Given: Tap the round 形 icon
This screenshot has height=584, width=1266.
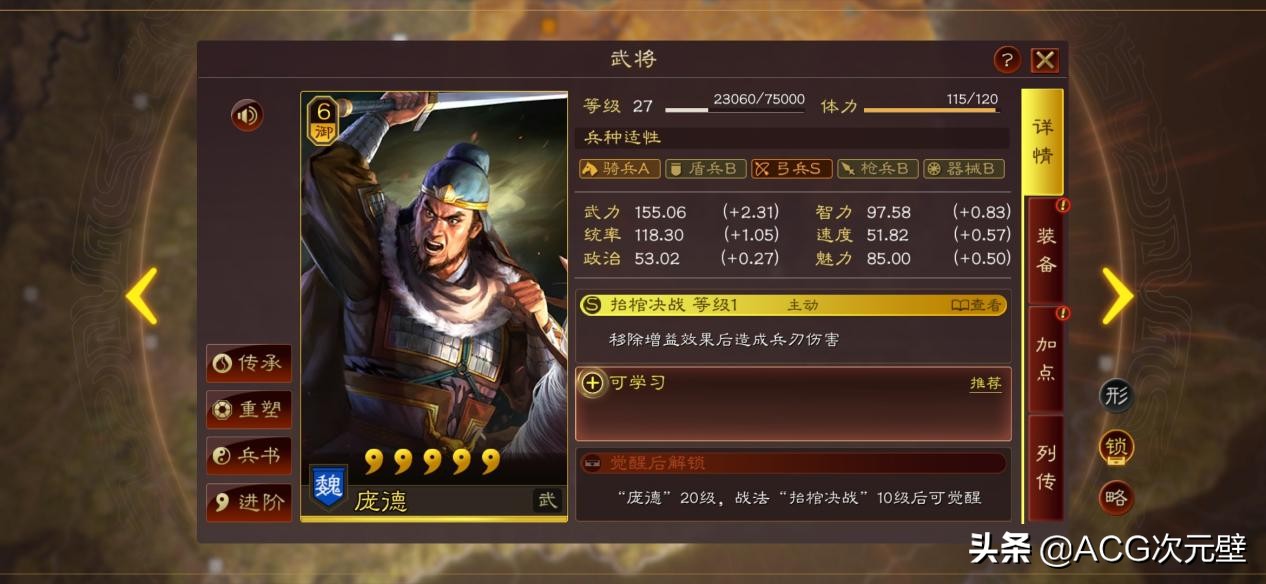Looking at the screenshot, I should click(x=1117, y=395).
